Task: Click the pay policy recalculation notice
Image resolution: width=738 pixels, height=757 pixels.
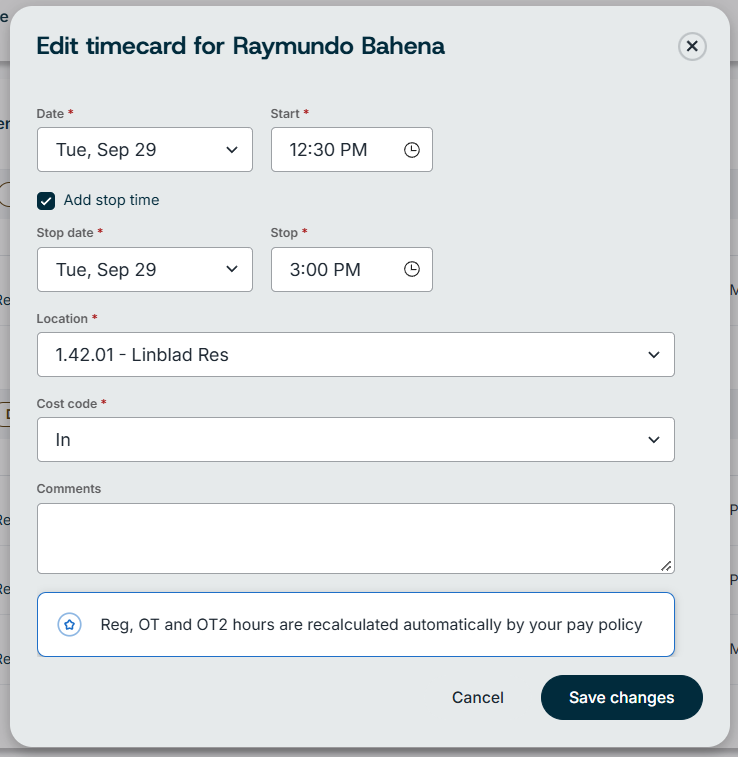Action: tap(356, 625)
